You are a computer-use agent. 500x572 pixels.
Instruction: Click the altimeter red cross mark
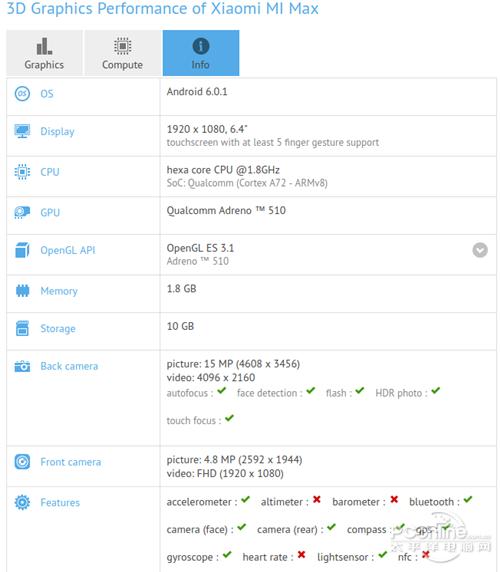pyautogui.click(x=317, y=499)
